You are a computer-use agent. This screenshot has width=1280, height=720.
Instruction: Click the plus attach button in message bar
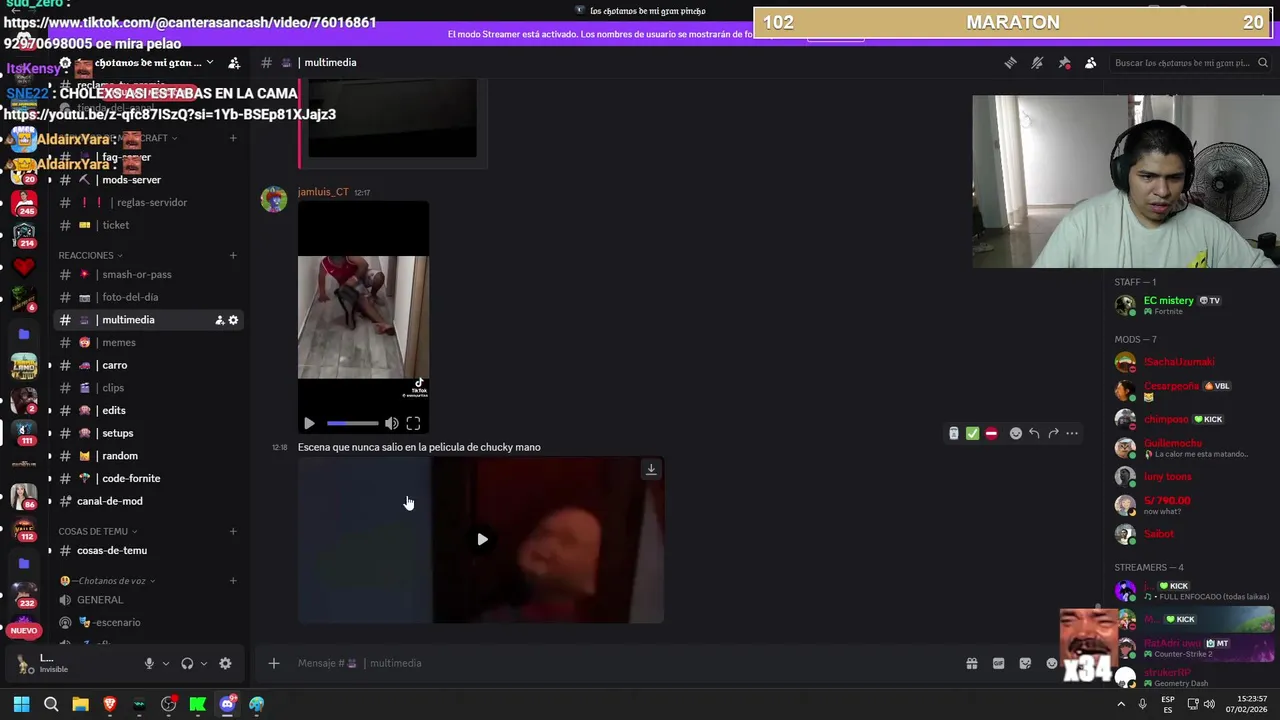[x=273, y=663]
